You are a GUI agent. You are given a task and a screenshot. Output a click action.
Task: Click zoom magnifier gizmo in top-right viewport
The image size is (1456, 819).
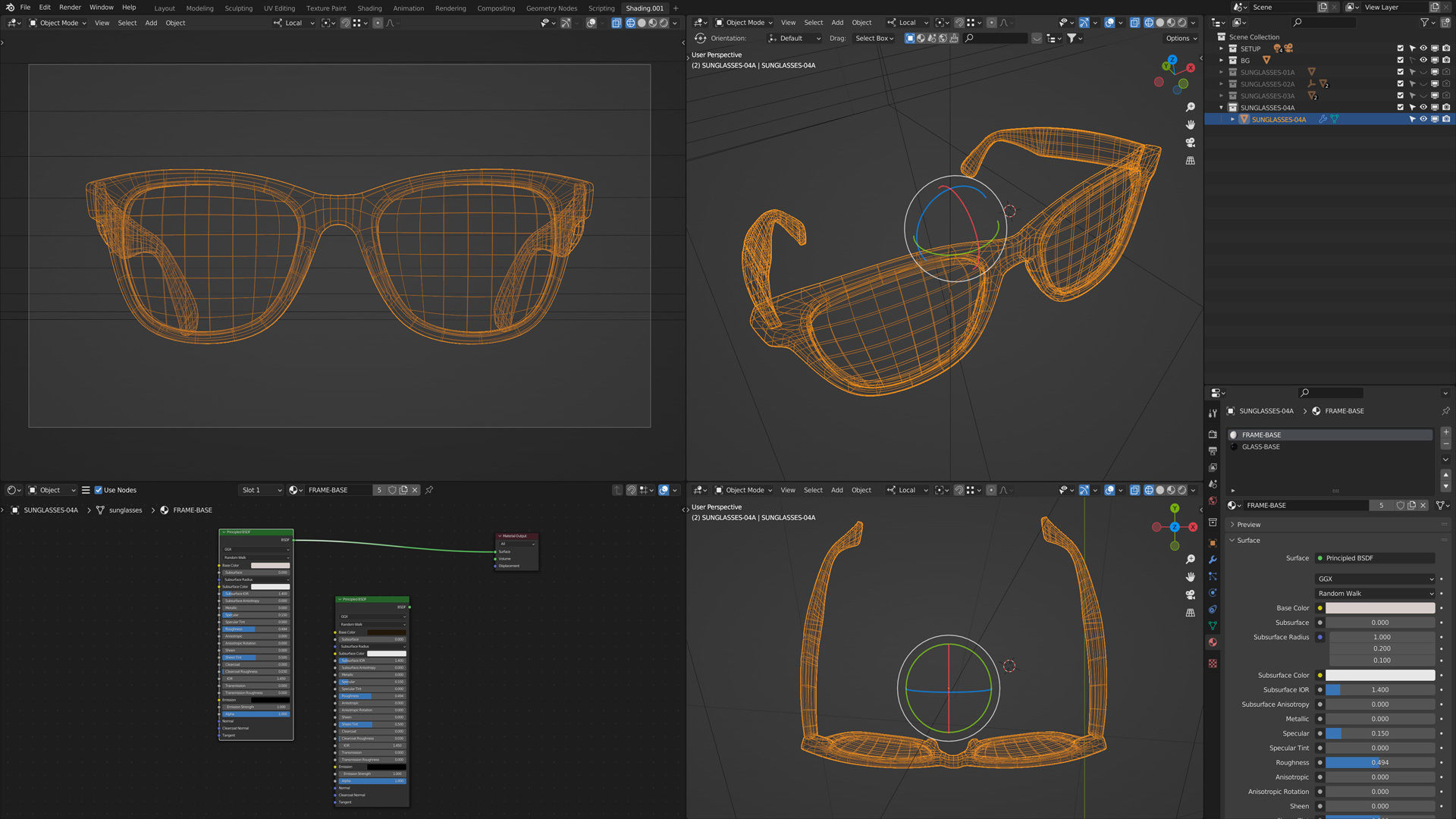[x=1191, y=108]
